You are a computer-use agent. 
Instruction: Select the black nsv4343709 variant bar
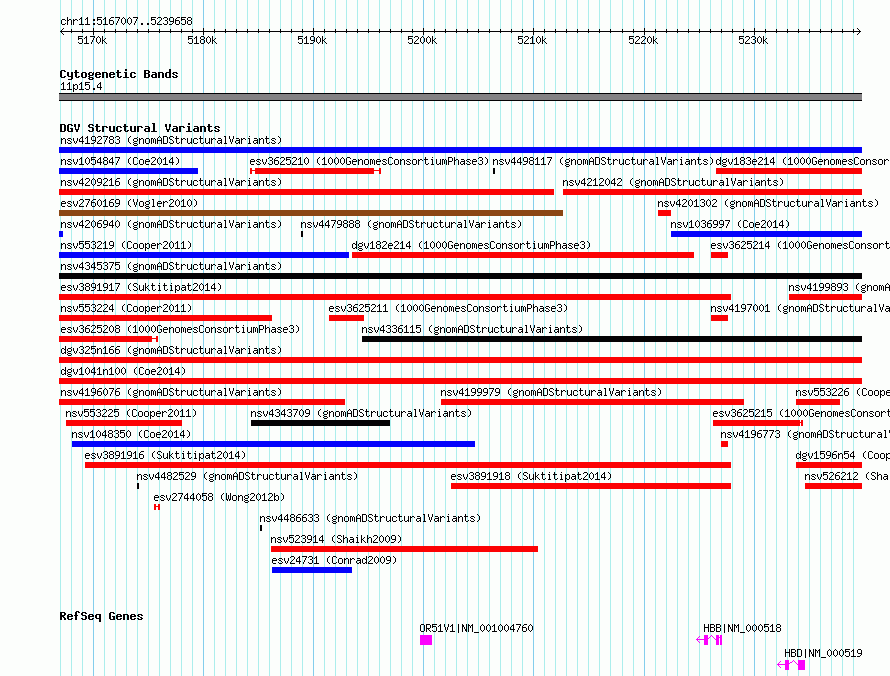(x=320, y=423)
